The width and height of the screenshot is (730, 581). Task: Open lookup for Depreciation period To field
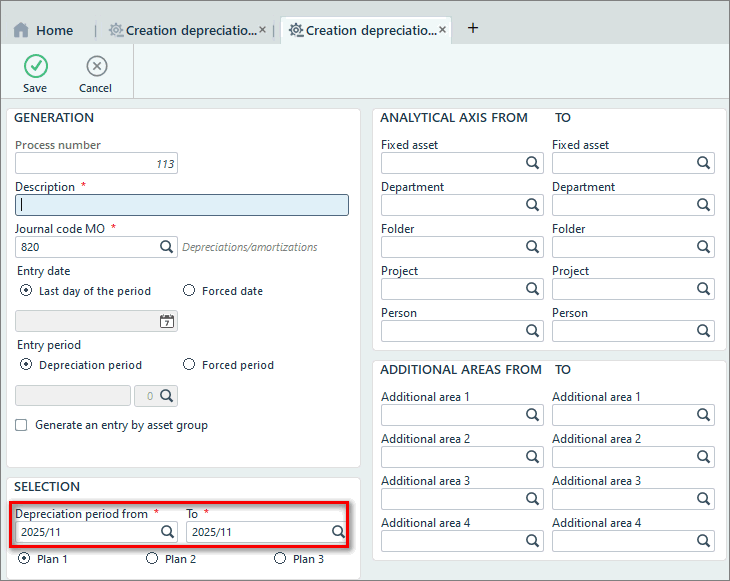[338, 532]
